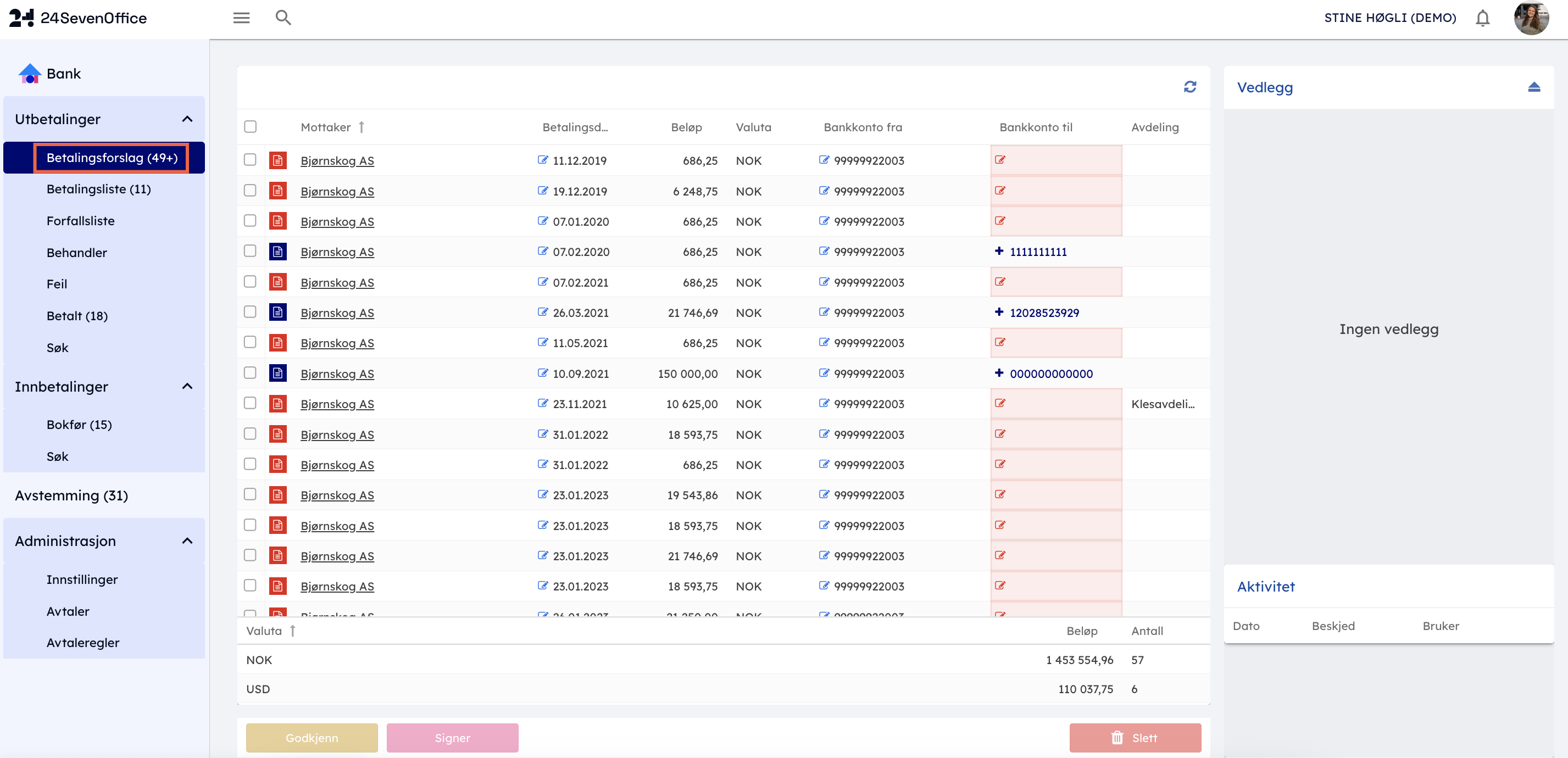Select the 150 000,00 payment checkbox

click(x=250, y=373)
